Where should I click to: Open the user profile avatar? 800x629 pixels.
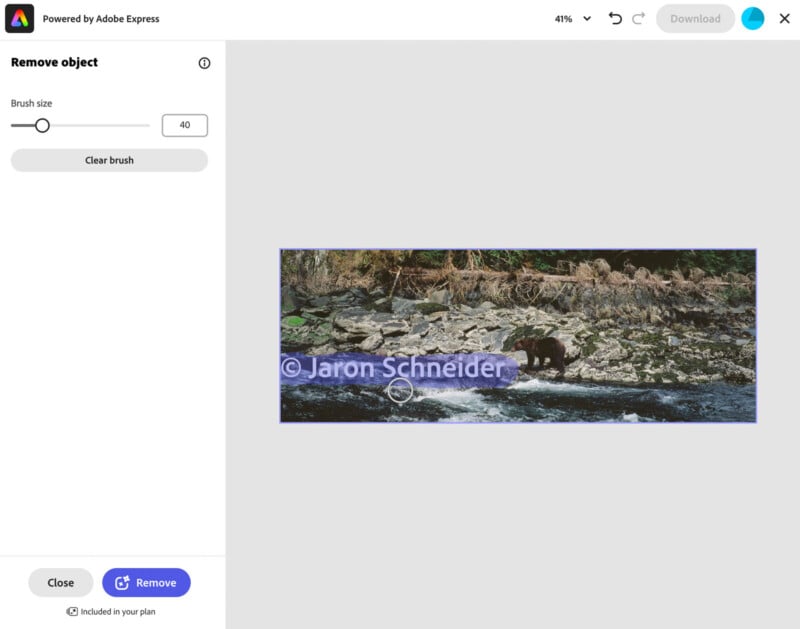(752, 19)
